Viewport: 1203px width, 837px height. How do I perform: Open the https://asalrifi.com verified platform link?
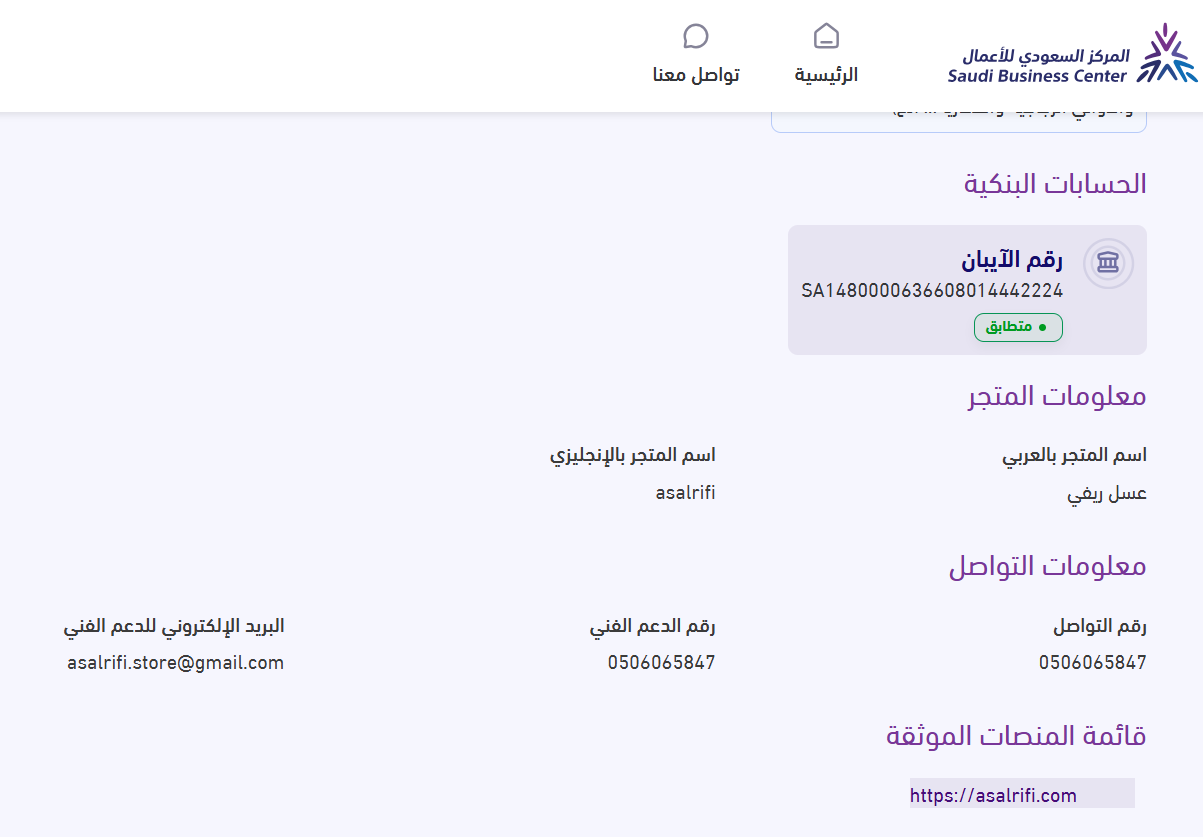[x=993, y=795]
